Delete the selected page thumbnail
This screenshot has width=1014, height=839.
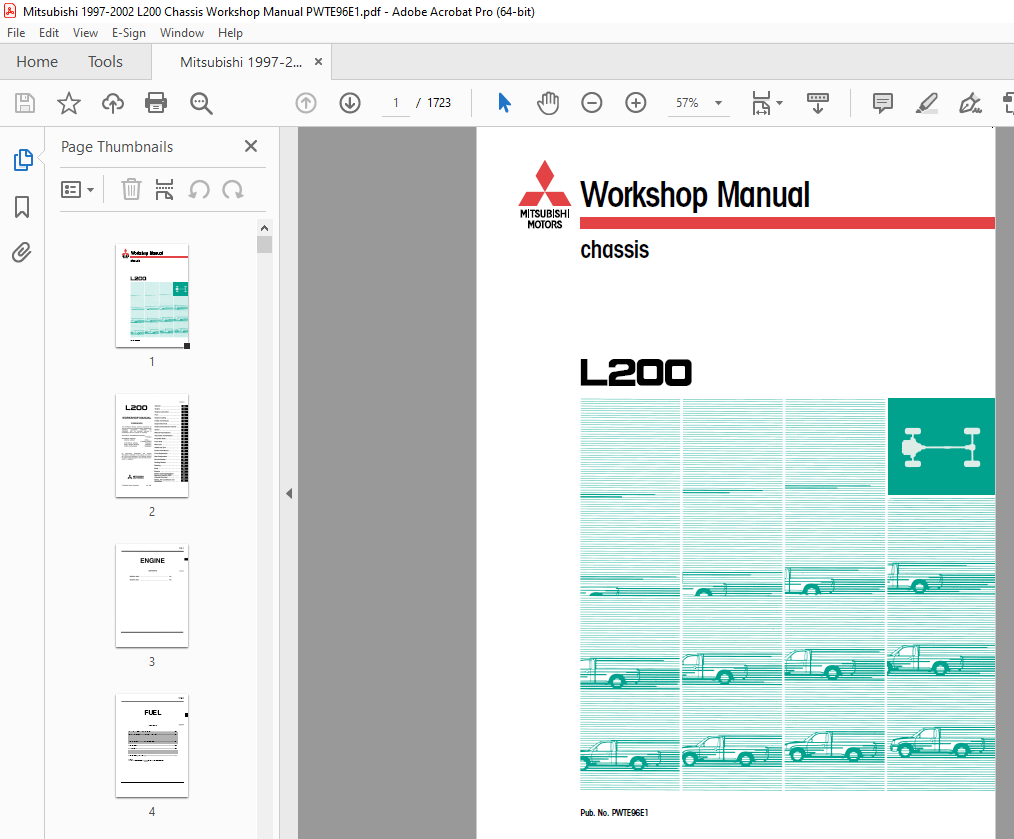pyautogui.click(x=131, y=190)
